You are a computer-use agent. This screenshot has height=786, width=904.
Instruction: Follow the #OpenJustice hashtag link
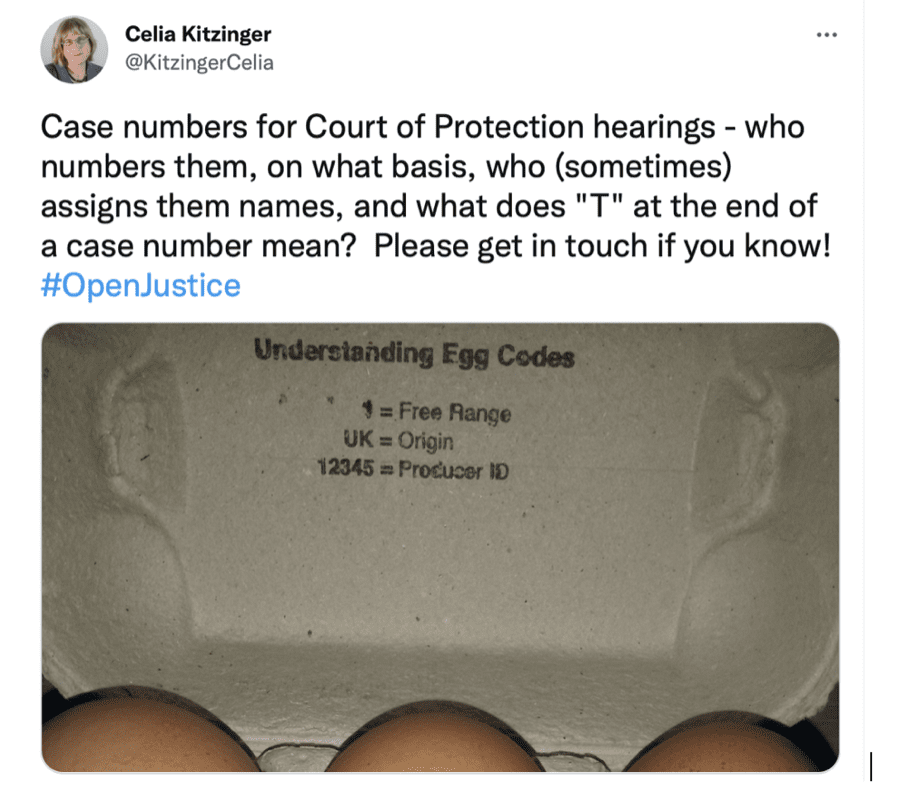point(140,285)
